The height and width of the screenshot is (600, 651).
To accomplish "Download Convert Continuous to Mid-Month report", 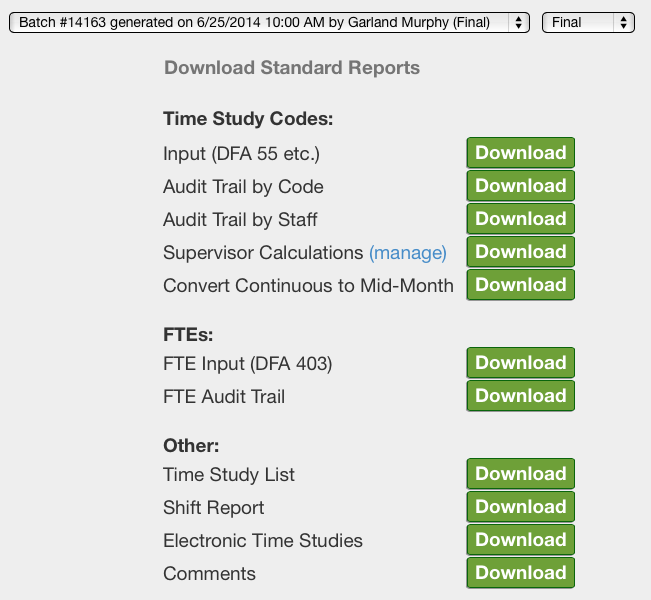I will coord(520,285).
